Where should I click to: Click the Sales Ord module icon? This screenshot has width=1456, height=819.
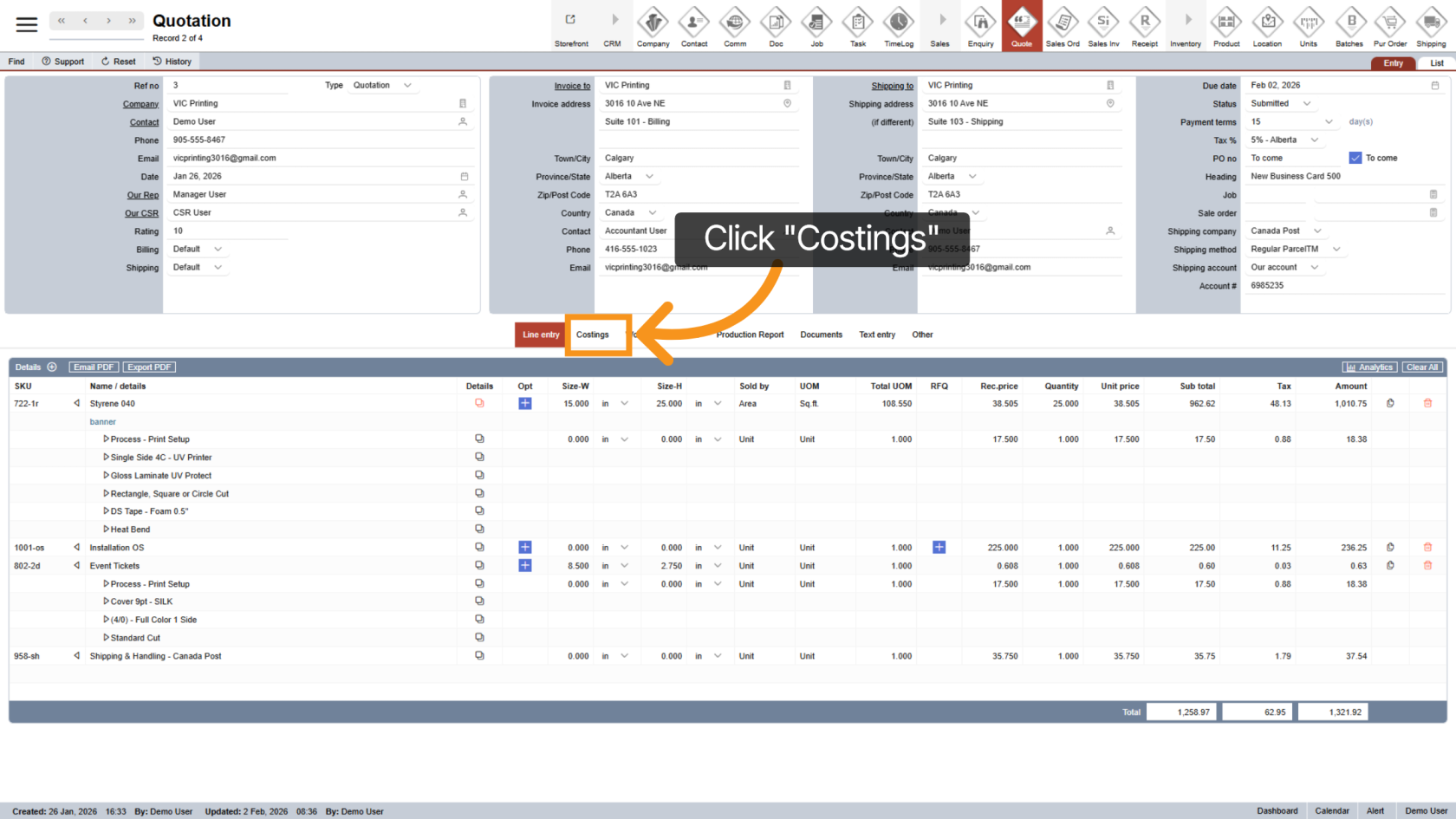pos(1063,26)
